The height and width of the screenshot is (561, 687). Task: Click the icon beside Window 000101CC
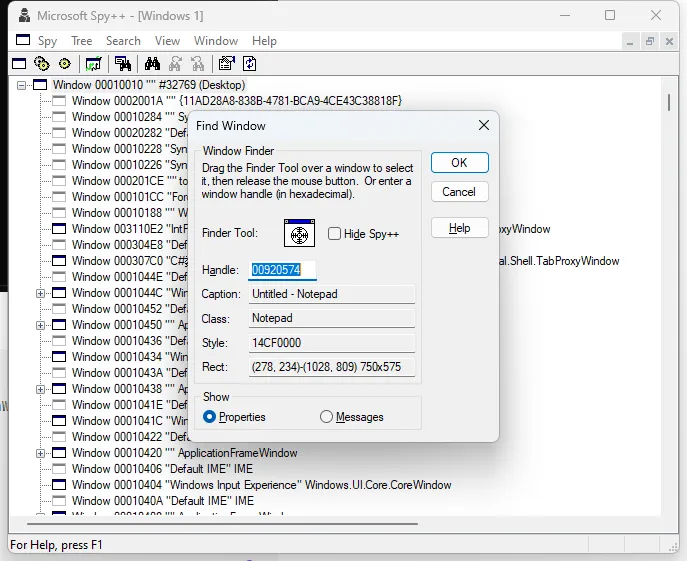[59, 197]
